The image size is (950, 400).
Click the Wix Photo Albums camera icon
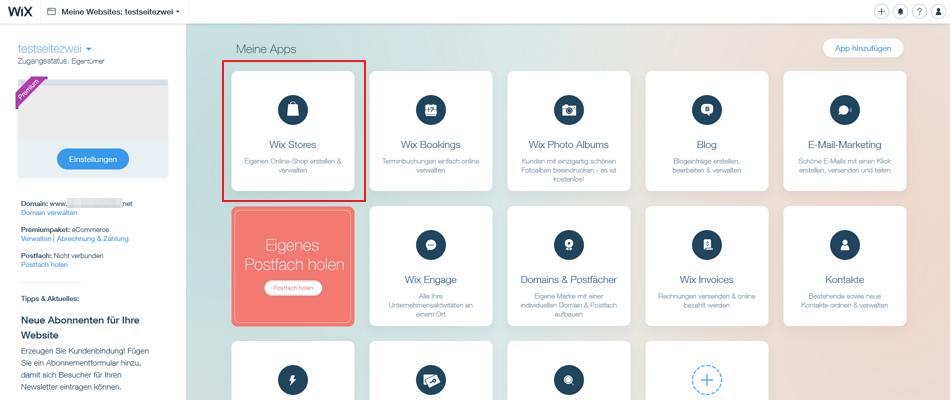(569, 109)
